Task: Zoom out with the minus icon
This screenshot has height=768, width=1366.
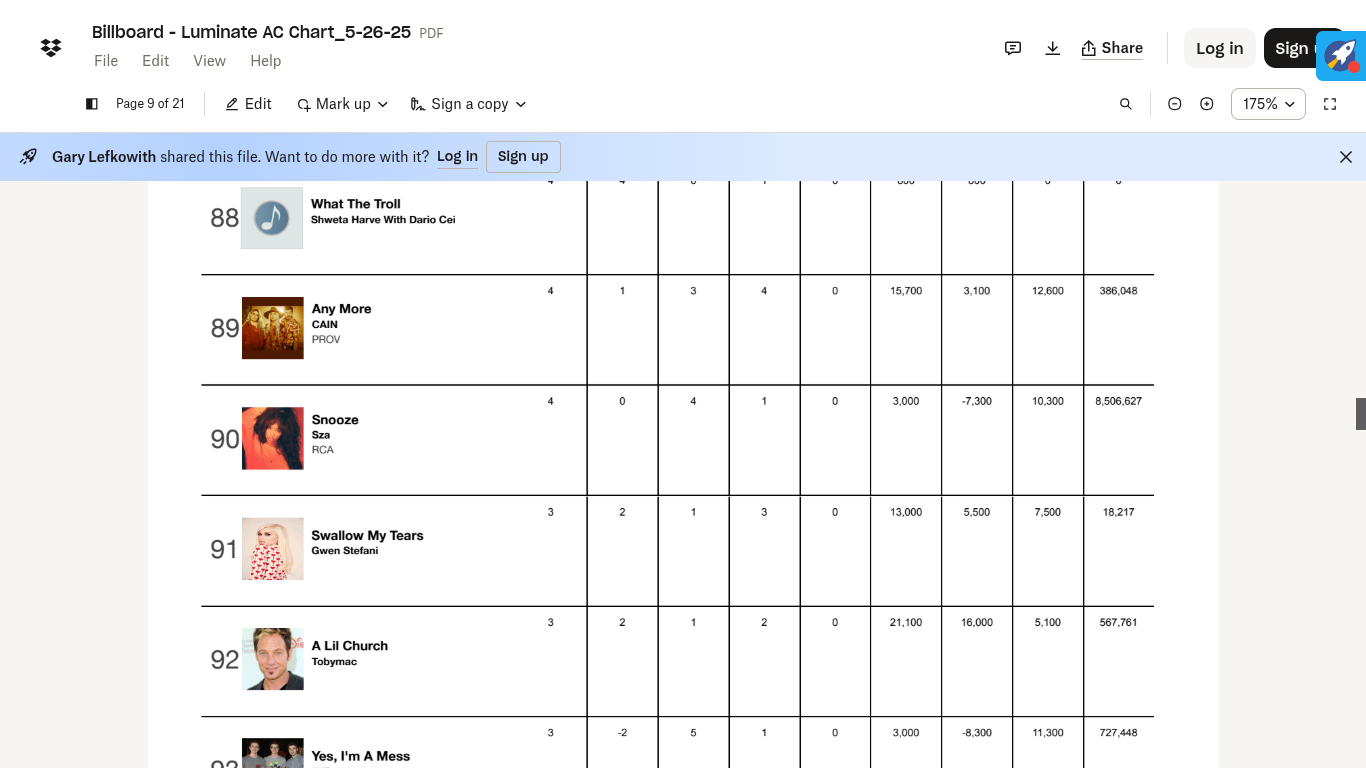Action: click(x=1175, y=104)
